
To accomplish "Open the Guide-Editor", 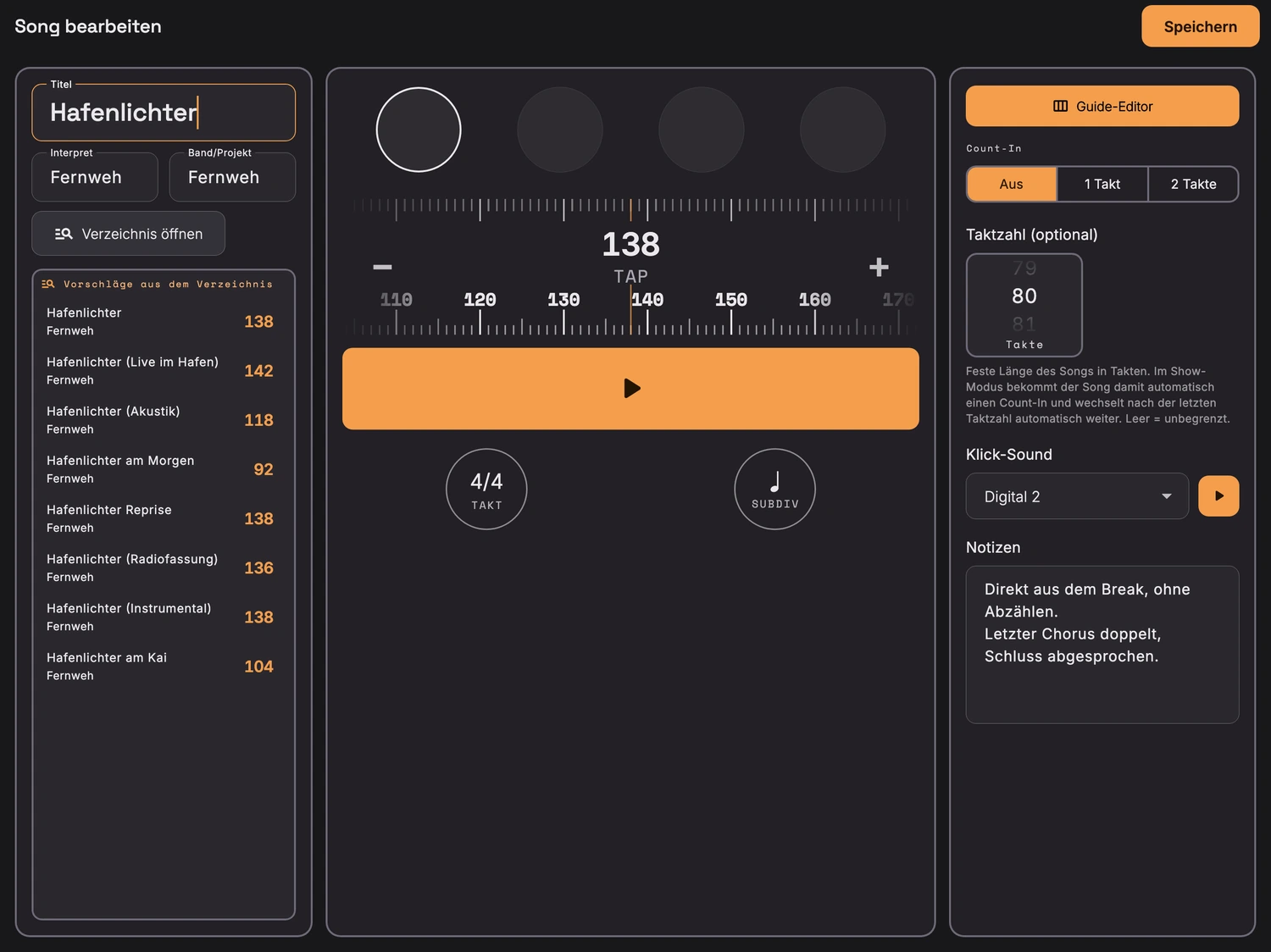I will [x=1102, y=106].
